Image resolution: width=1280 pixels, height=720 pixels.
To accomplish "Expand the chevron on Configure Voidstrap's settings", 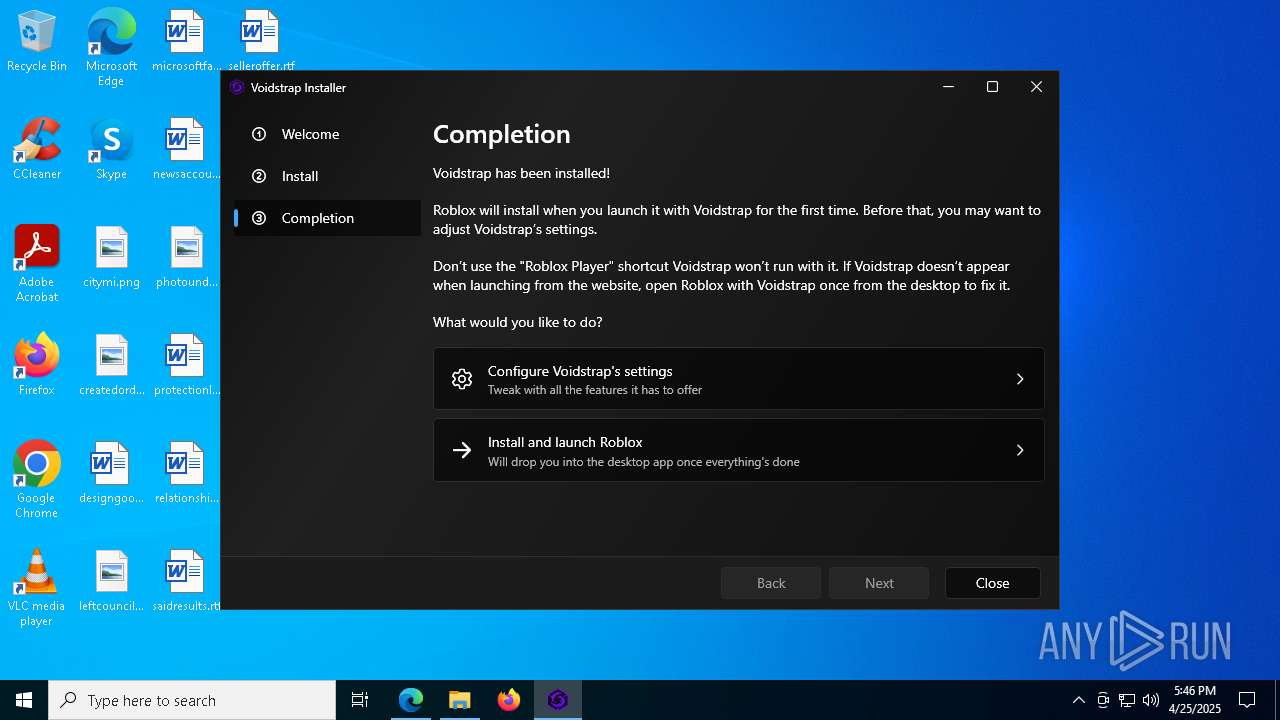I will pyautogui.click(x=1020, y=379).
